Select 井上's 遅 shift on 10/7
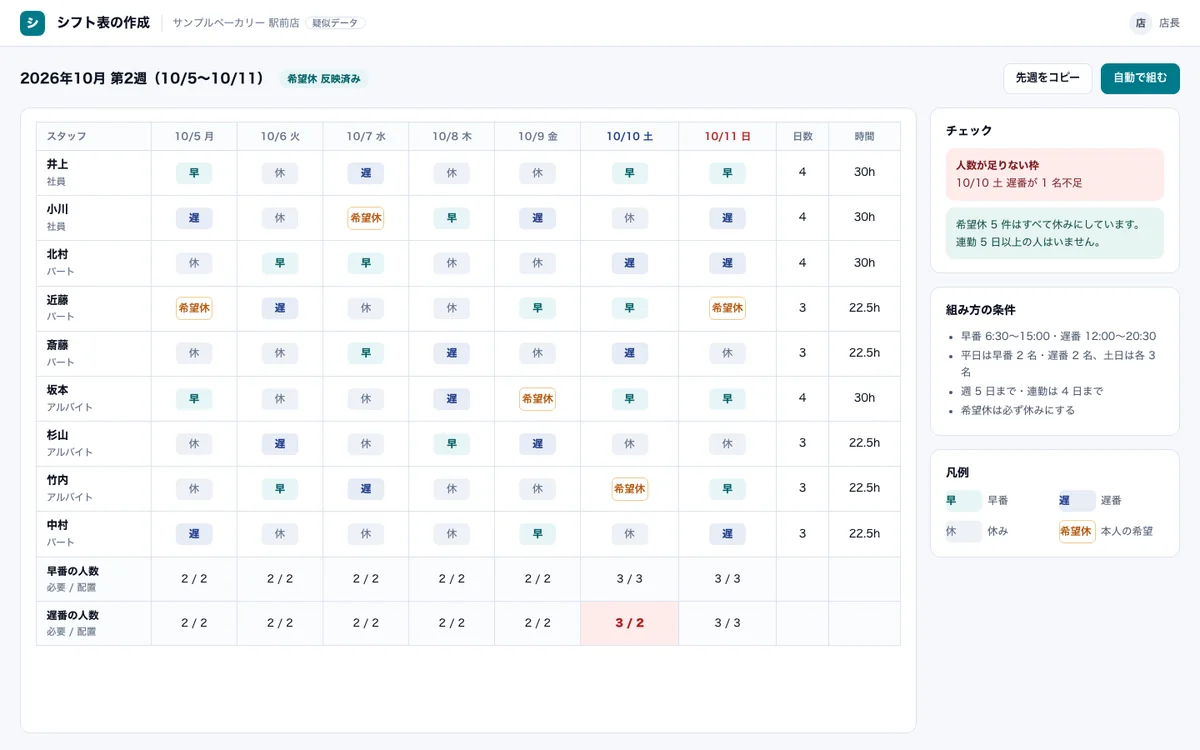 coord(366,173)
